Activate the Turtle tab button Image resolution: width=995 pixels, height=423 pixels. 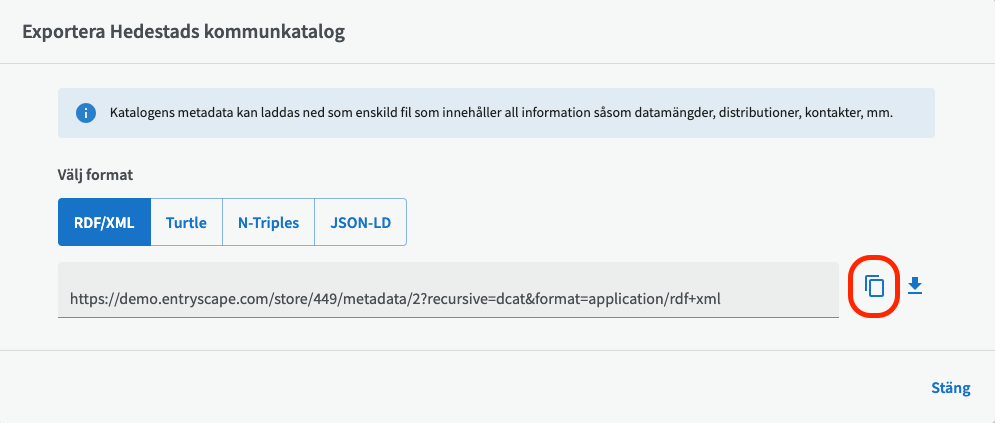point(186,222)
